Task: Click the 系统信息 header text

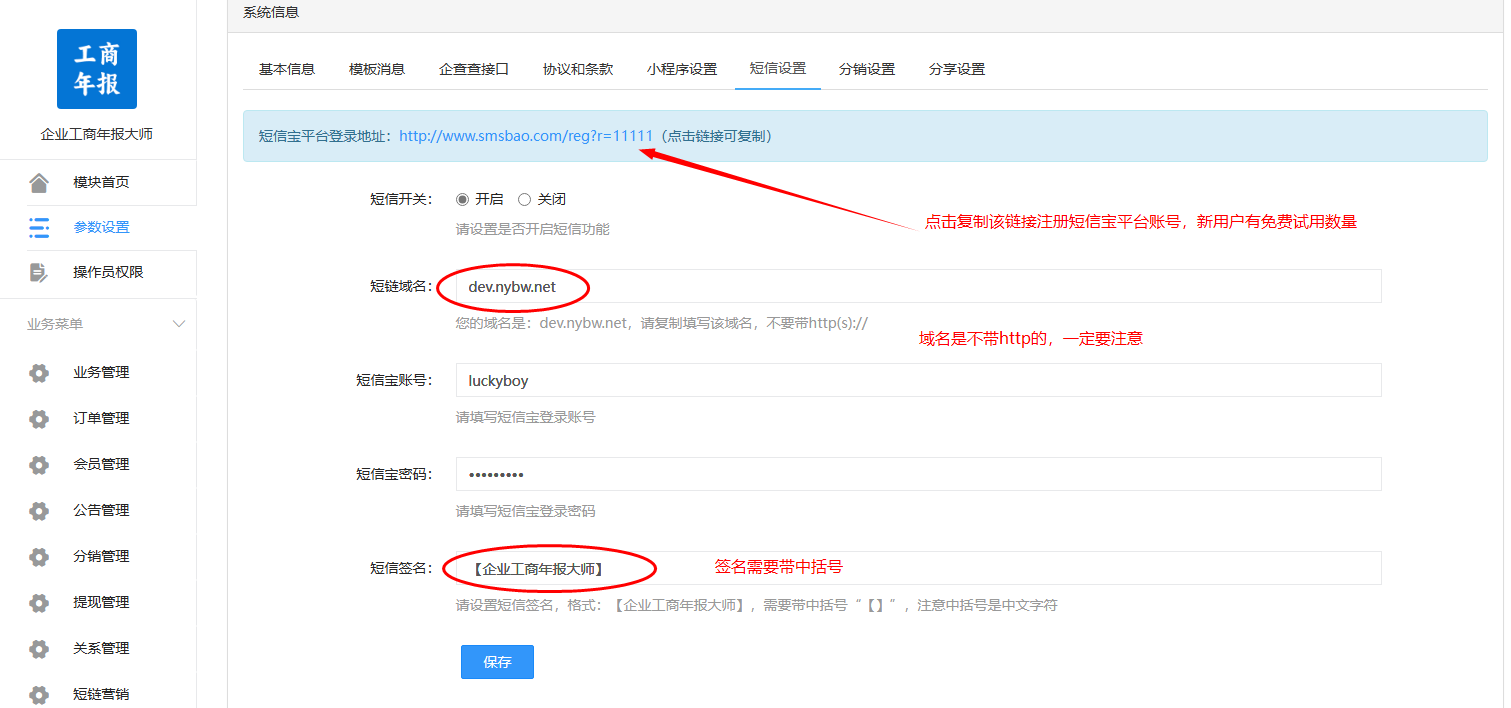Action: tap(271, 12)
